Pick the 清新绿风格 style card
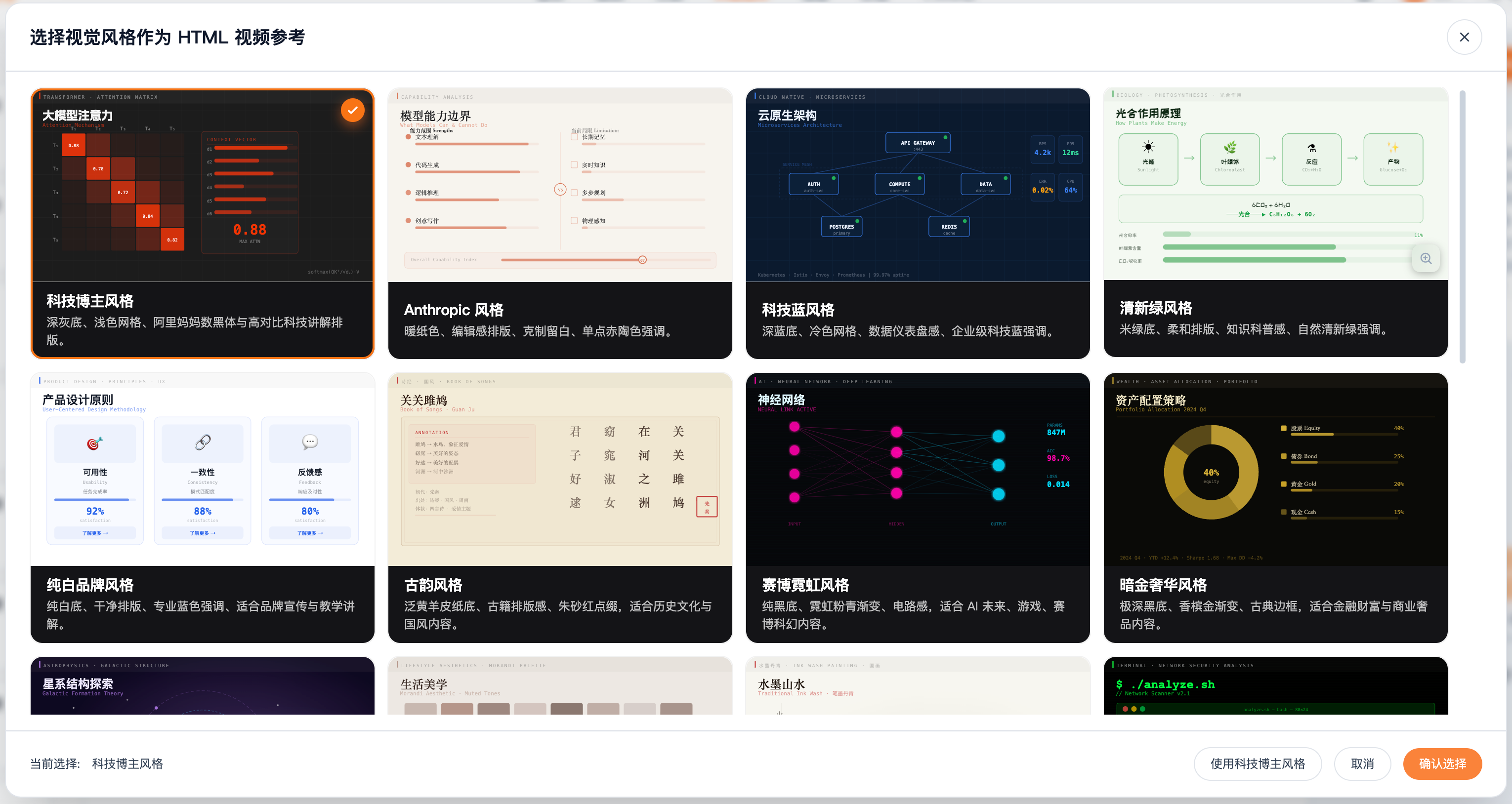The height and width of the screenshot is (804, 1512). pos(1275,222)
